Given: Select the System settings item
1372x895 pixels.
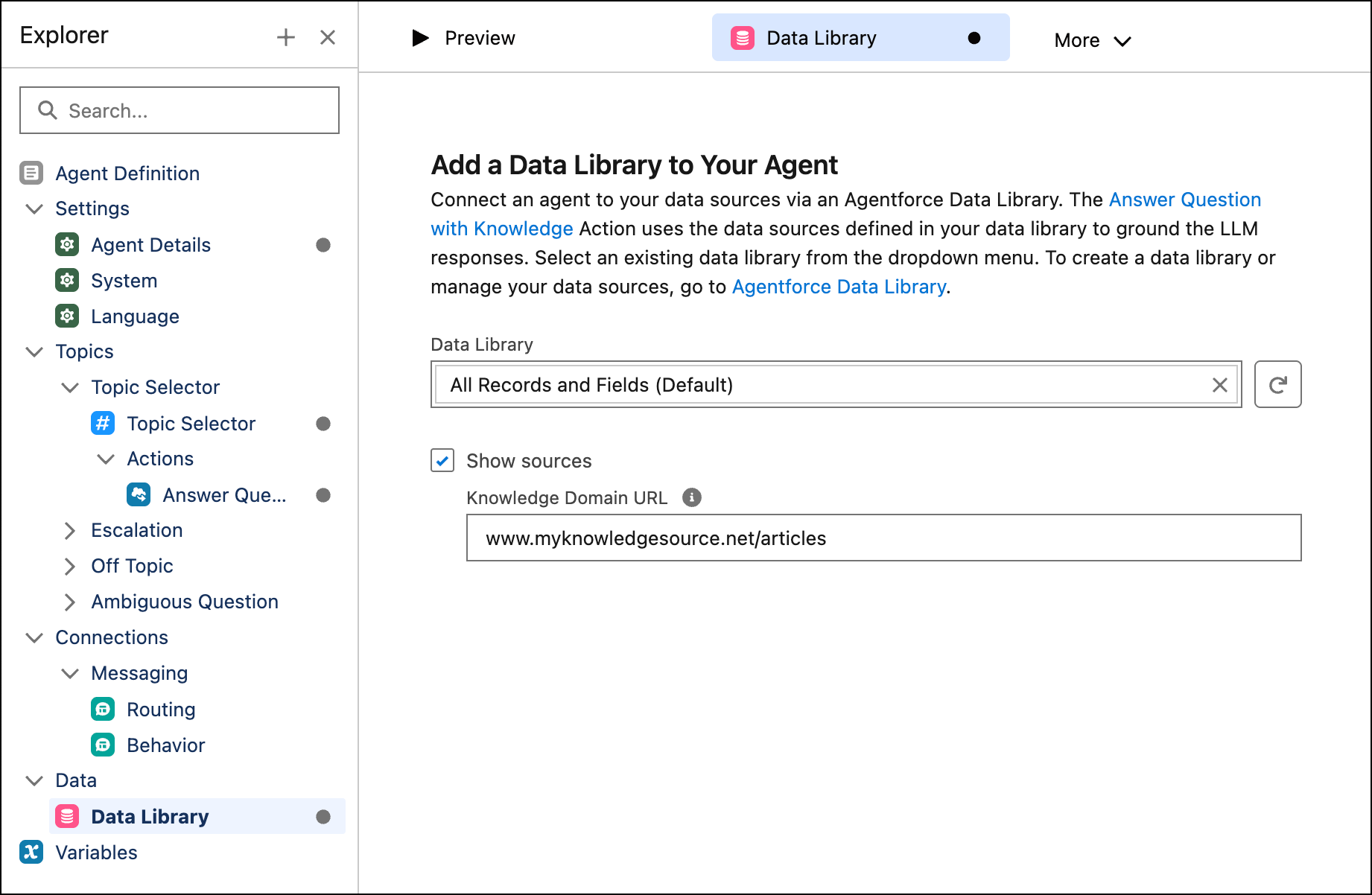Looking at the screenshot, I should point(124,281).
